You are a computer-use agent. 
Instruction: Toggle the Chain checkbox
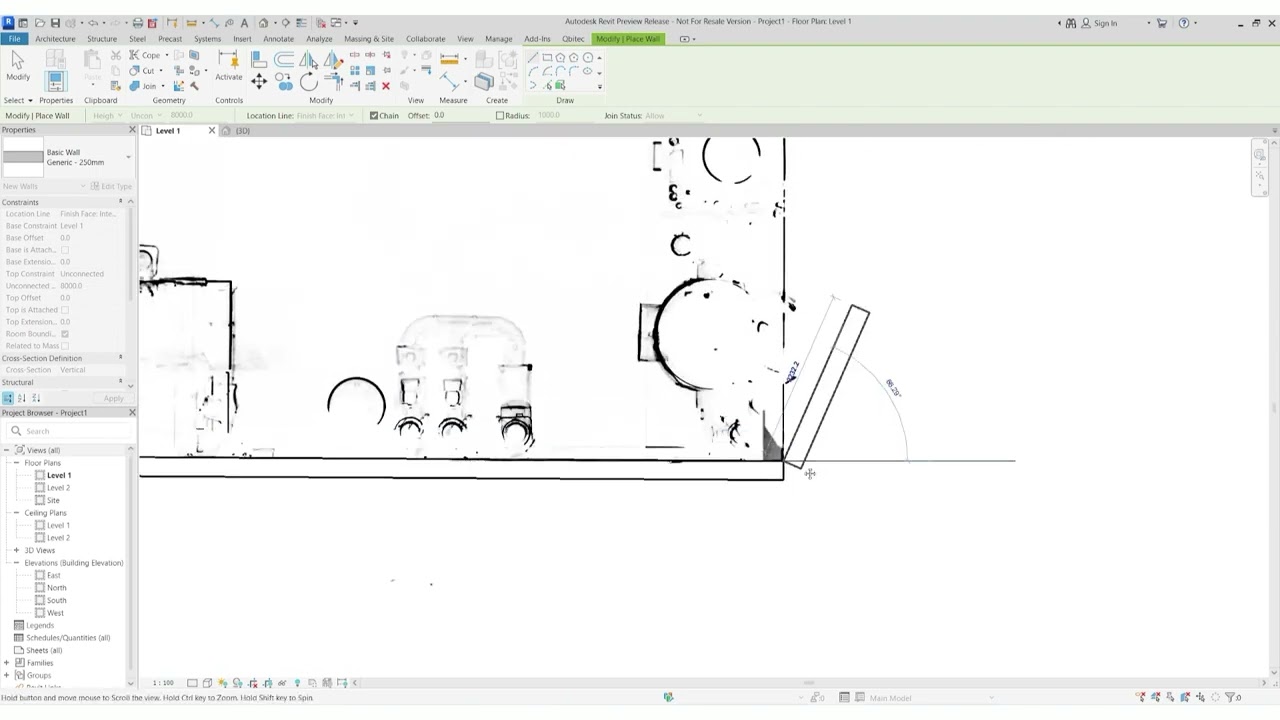(374, 116)
